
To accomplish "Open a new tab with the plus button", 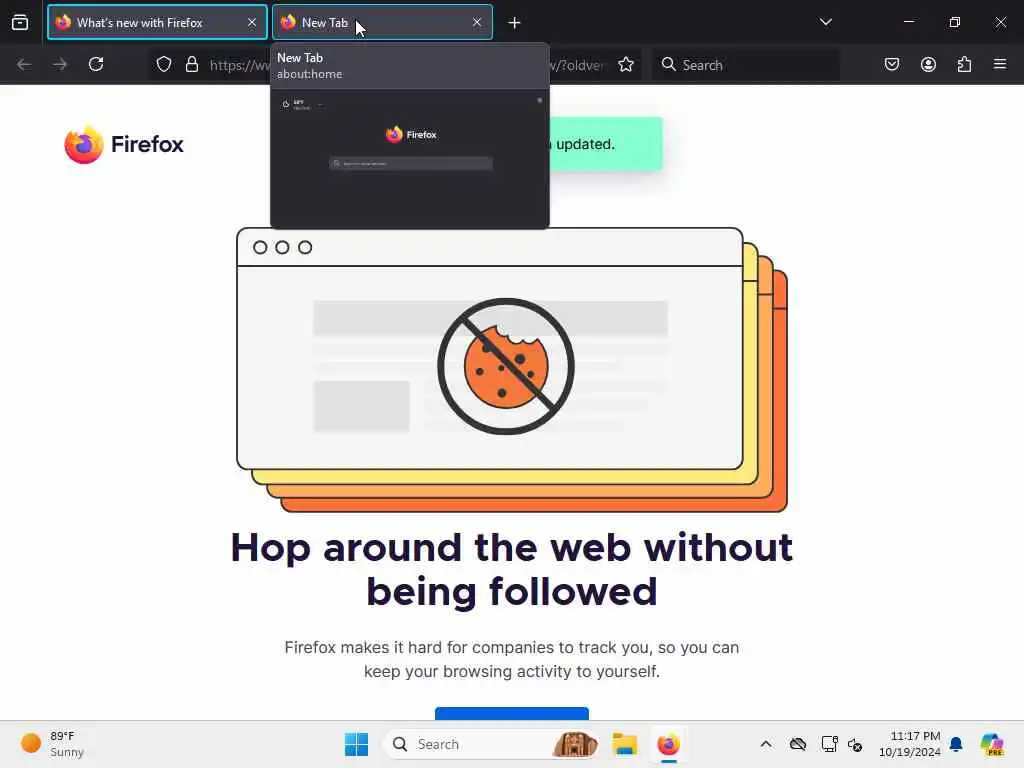I will click(515, 23).
